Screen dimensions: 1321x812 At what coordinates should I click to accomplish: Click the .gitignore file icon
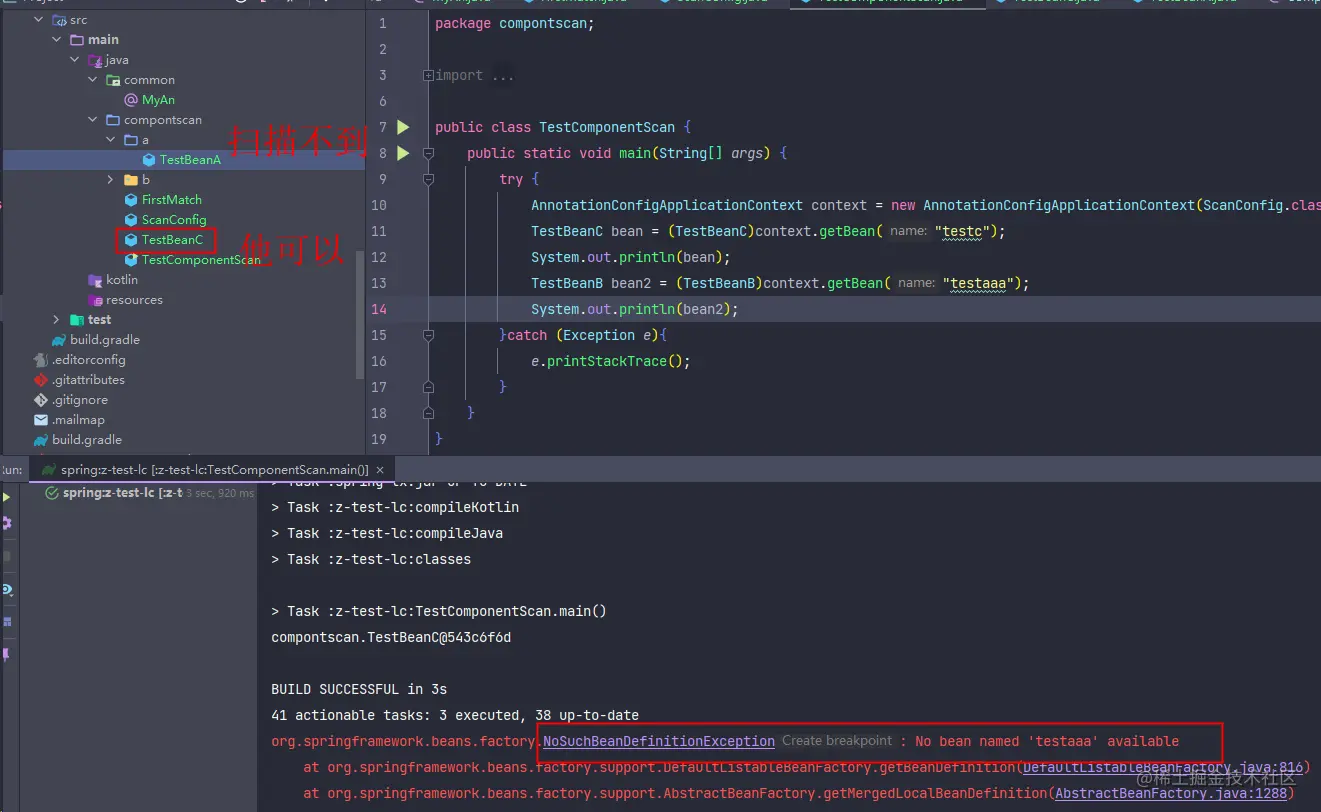(x=41, y=400)
